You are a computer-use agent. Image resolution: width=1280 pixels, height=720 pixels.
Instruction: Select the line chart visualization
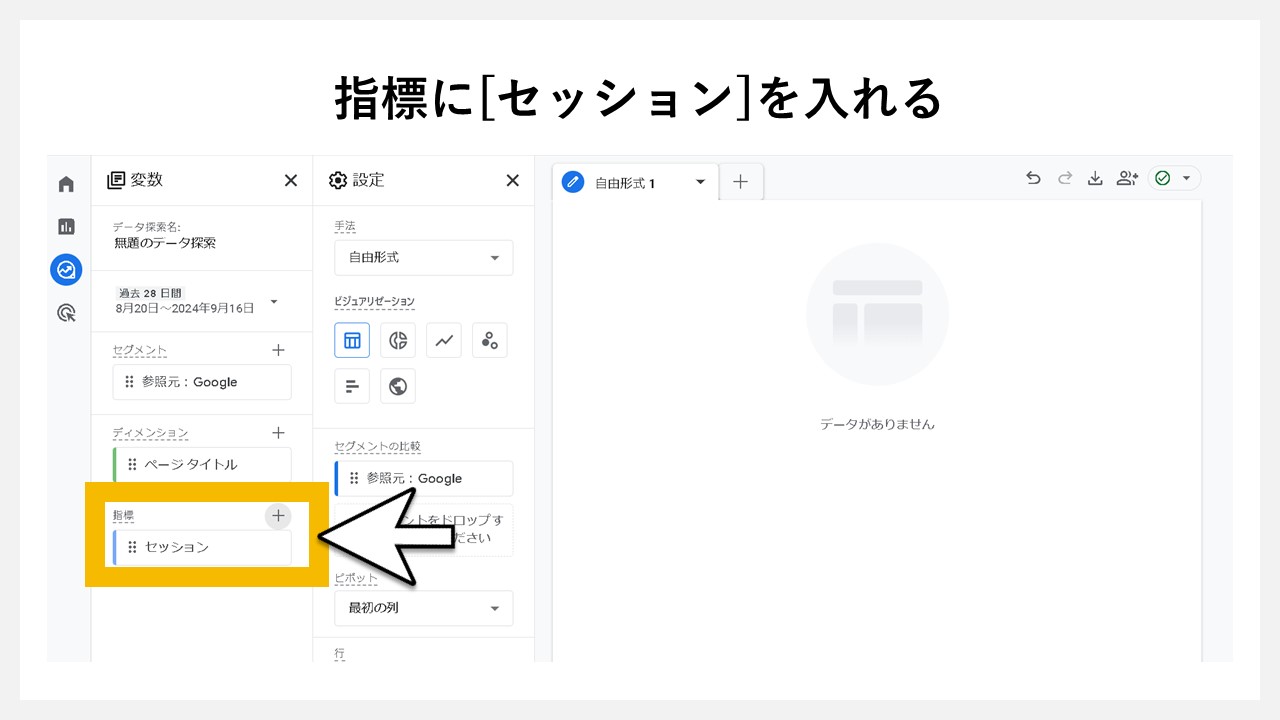point(444,340)
